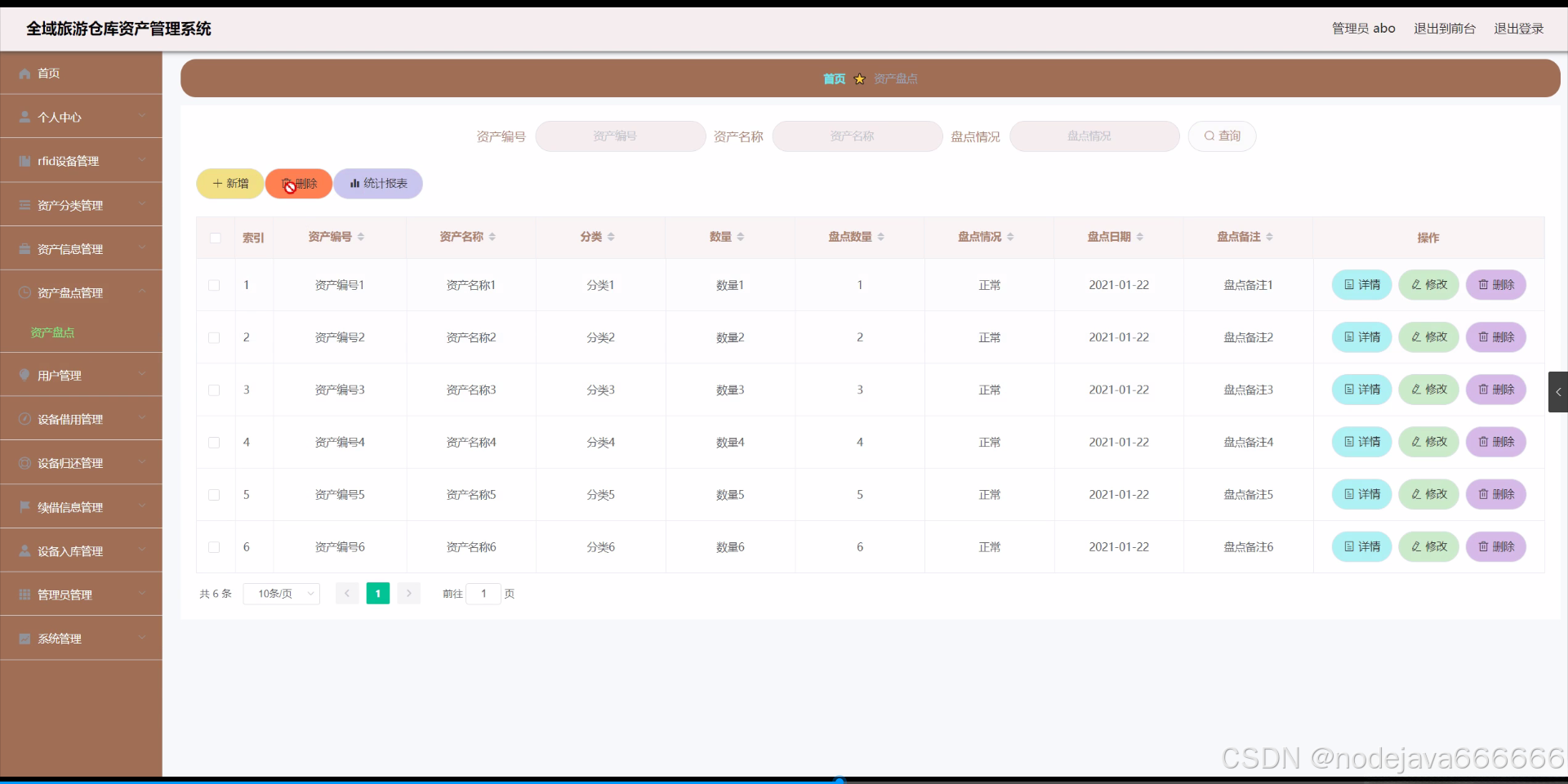Open the 统计报表 button
Viewport: 1568px width, 784px height.
tap(378, 184)
